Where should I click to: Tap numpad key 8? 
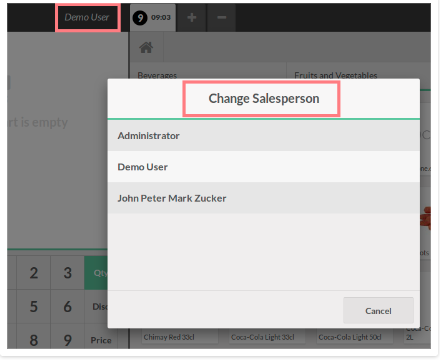click(34, 337)
